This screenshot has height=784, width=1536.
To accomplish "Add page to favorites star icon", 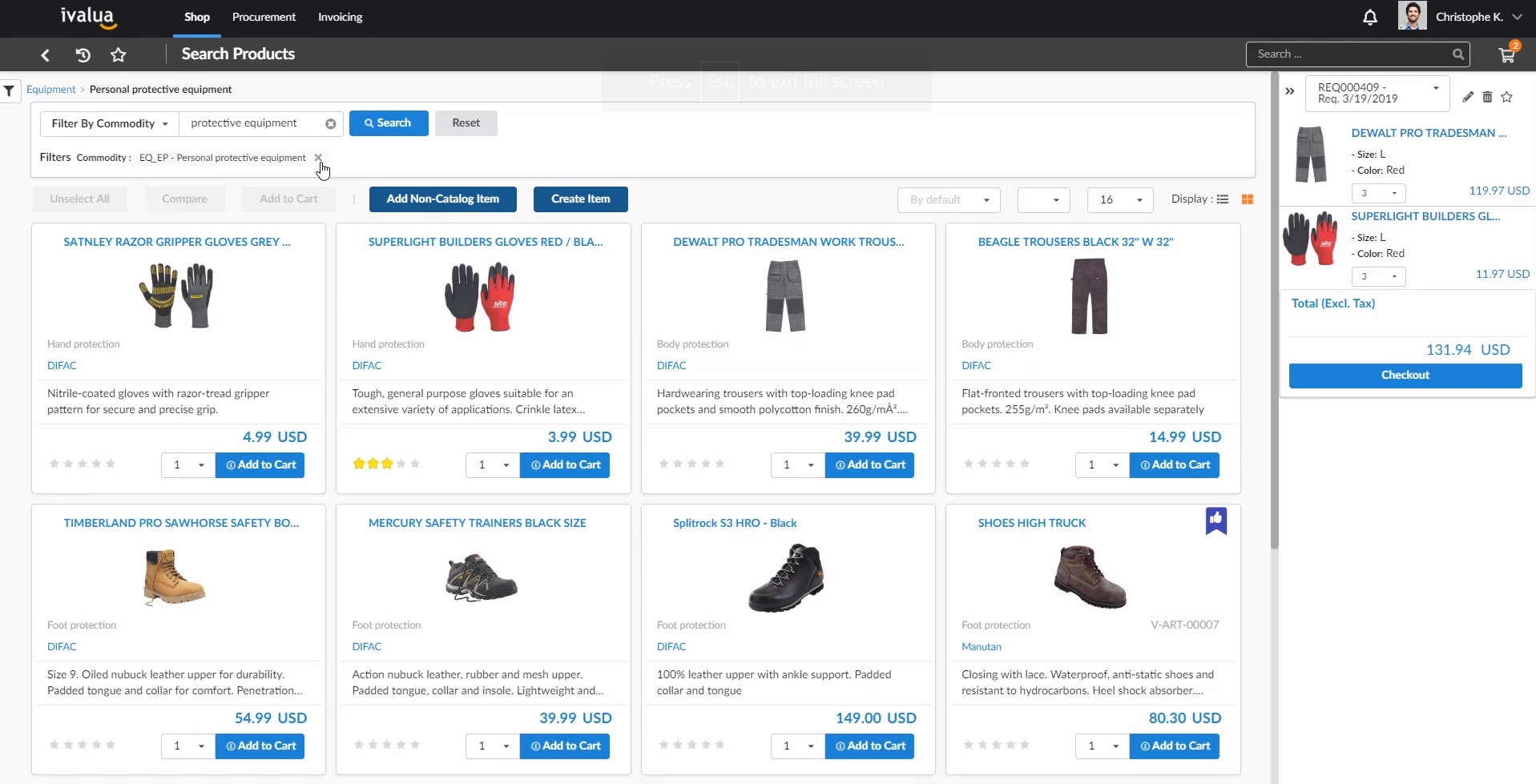I will click(x=119, y=54).
